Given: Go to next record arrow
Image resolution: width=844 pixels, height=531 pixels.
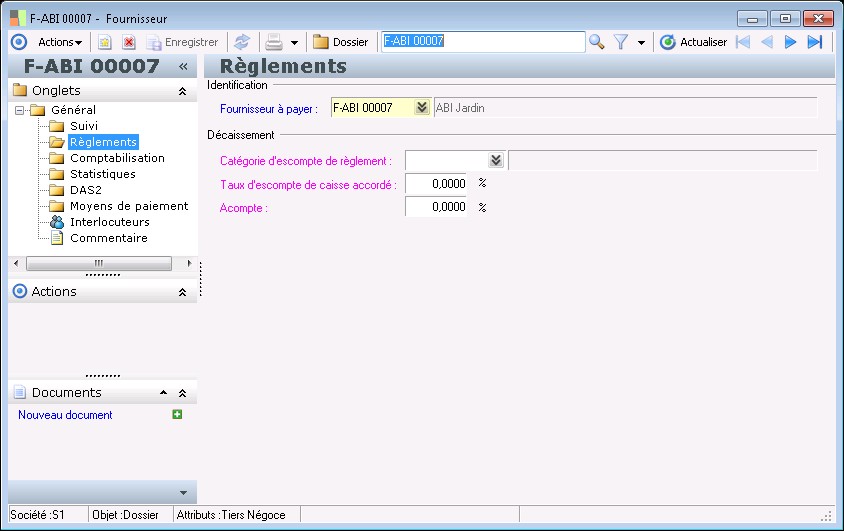Looking at the screenshot, I should [x=790, y=42].
